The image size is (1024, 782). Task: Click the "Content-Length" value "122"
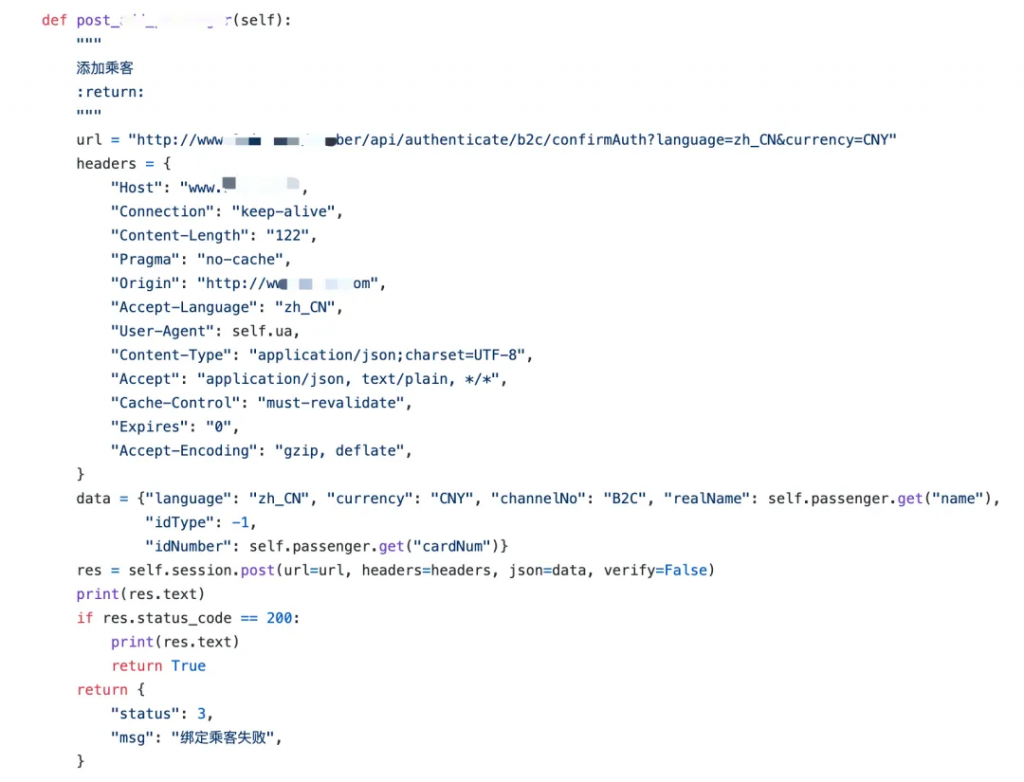click(x=287, y=236)
